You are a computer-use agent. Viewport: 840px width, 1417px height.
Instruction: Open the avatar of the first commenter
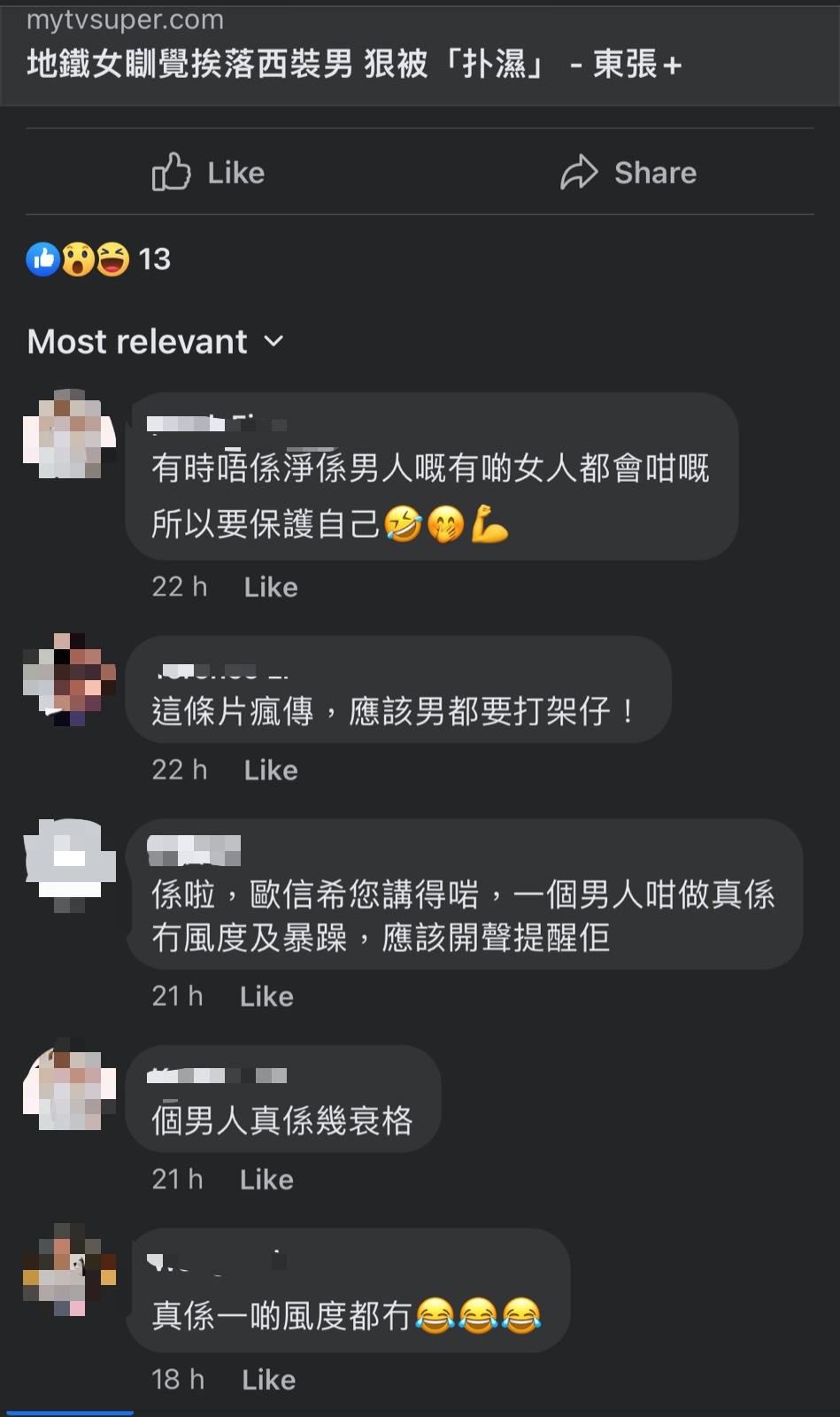69,434
